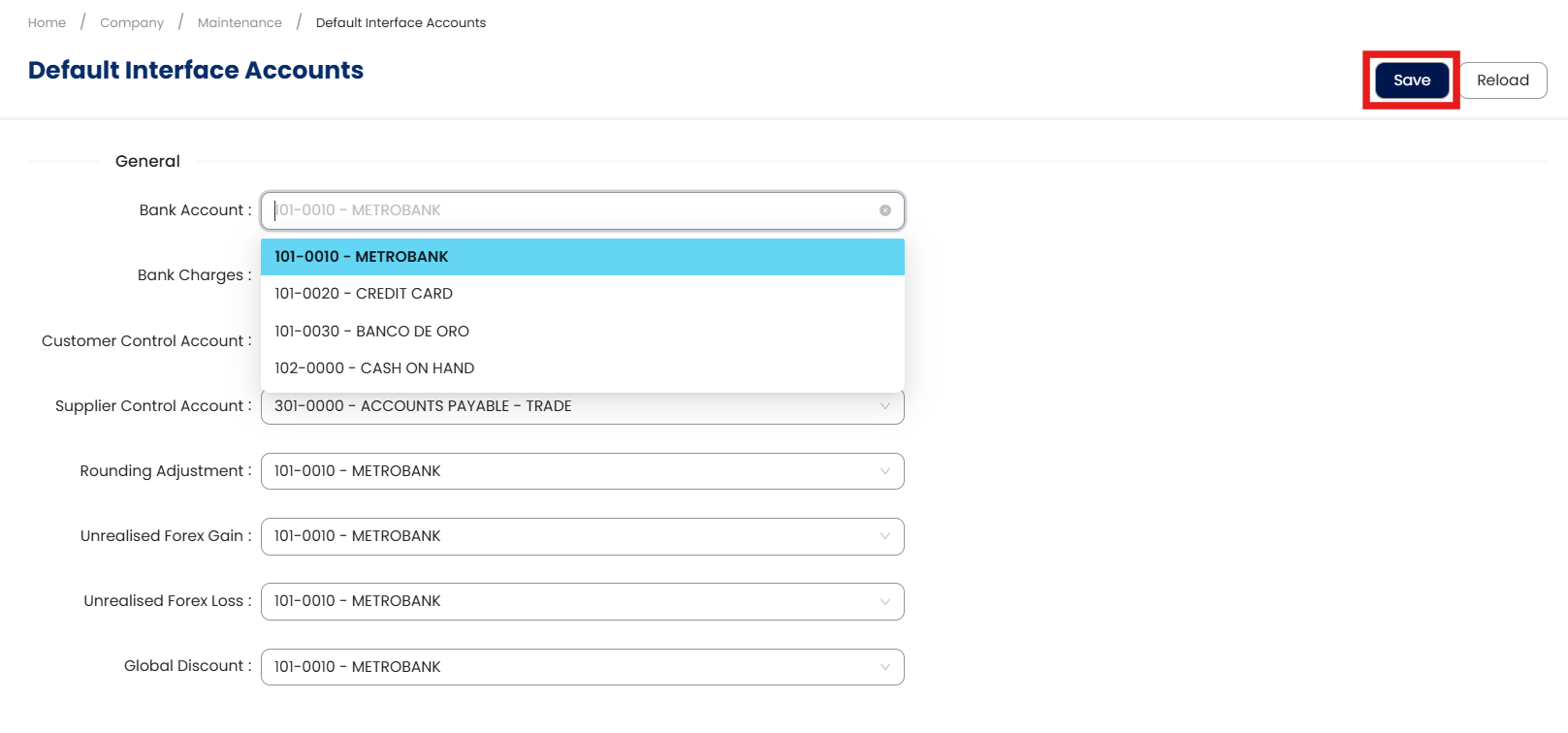Viewport: 1568px width, 733px height.
Task: Clear the Bank Account field icon
Action: 884,210
